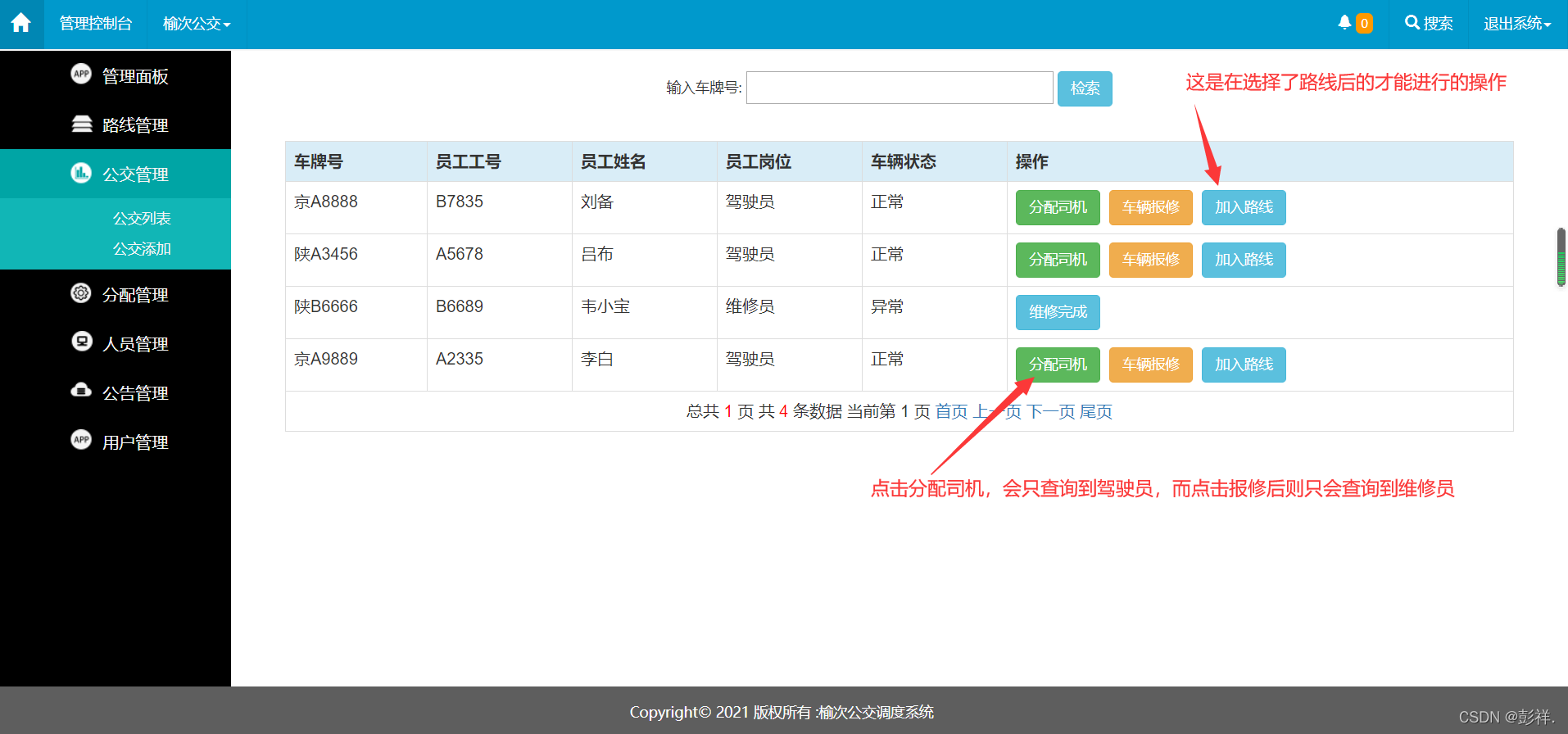Click 车辆报修 for 京A9889
1568x734 pixels.
(x=1151, y=365)
